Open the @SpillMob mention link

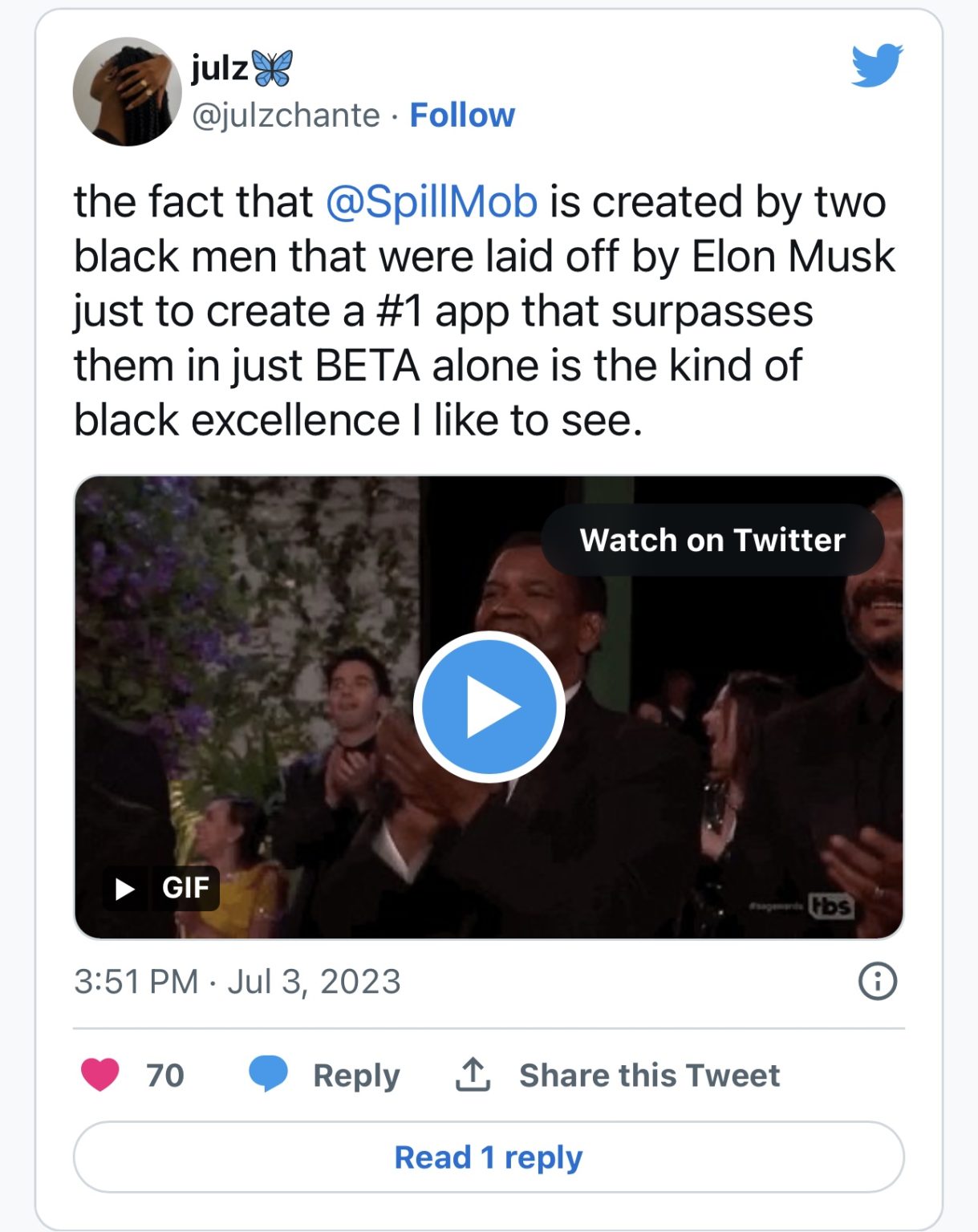pos(431,202)
